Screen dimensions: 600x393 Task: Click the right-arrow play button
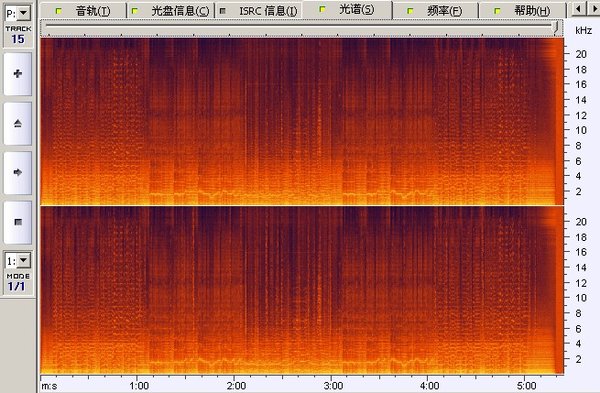(x=18, y=173)
